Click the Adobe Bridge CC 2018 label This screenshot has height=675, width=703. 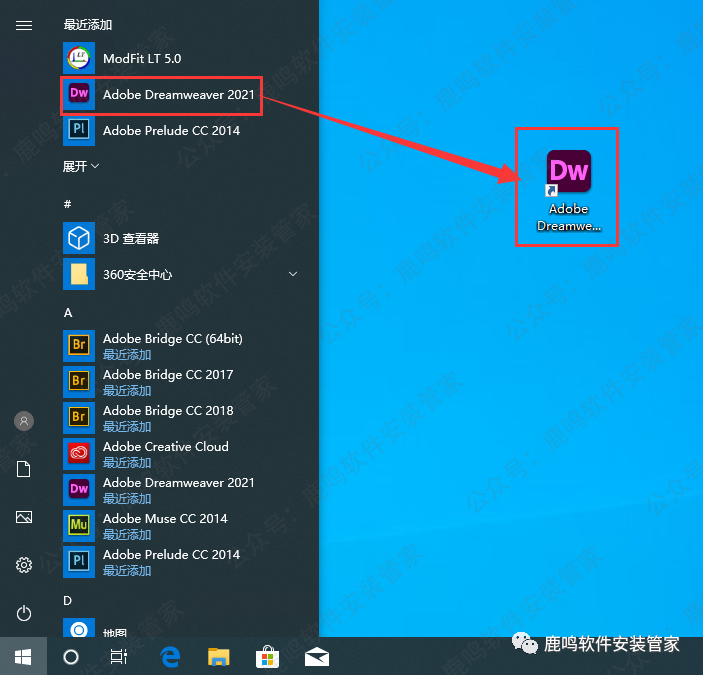click(168, 411)
